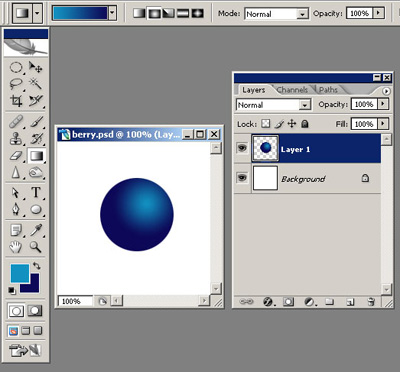Open the tool preset picker arrow

[x=37, y=13]
